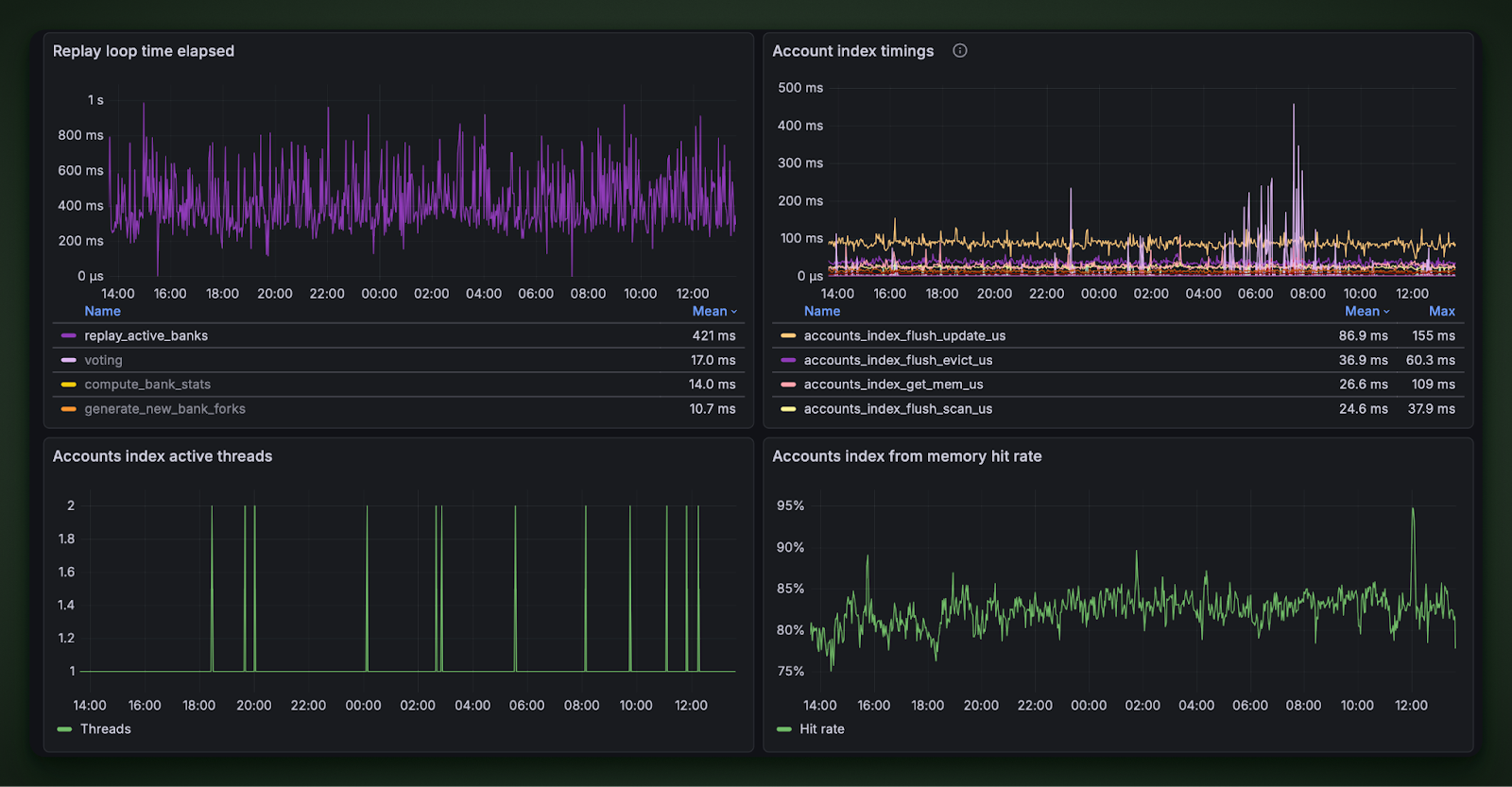Viewport: 1512px width, 787px height.
Task: Open the Accounts index active threads title
Action: (x=163, y=456)
